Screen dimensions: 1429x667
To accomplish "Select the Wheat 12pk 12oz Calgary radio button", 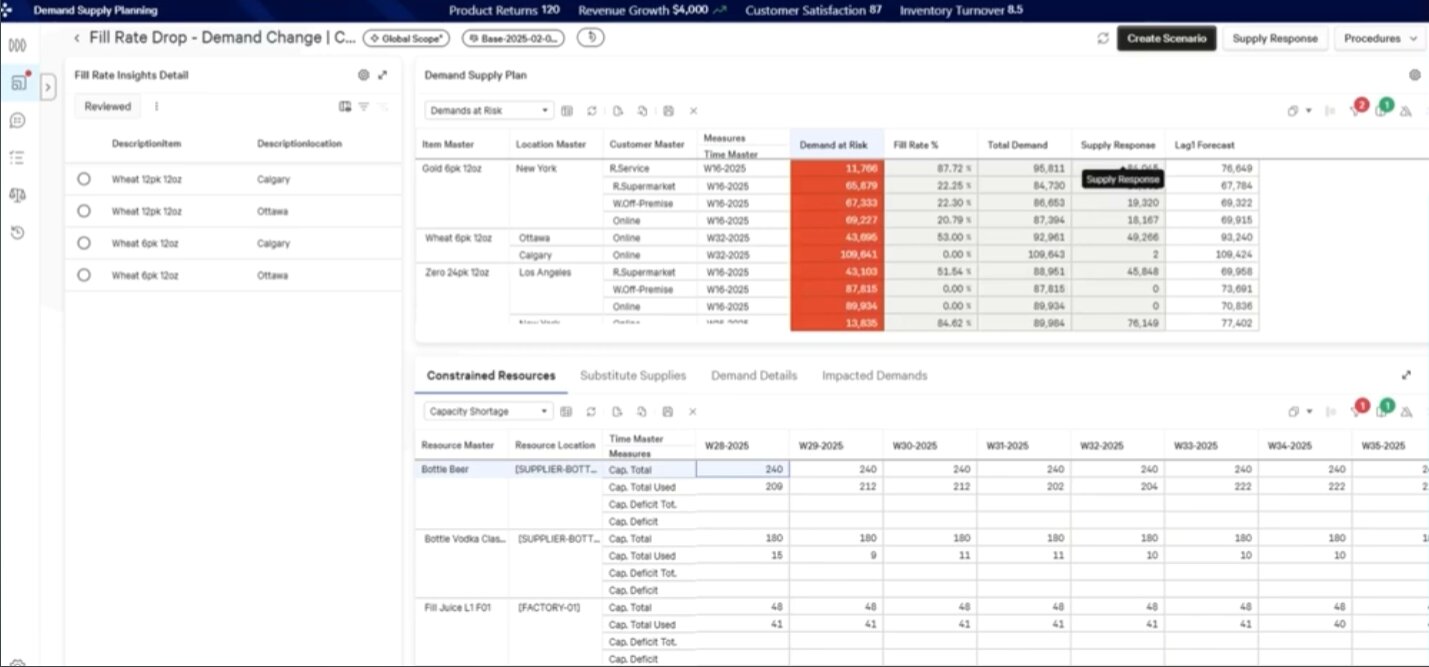I will [84, 179].
